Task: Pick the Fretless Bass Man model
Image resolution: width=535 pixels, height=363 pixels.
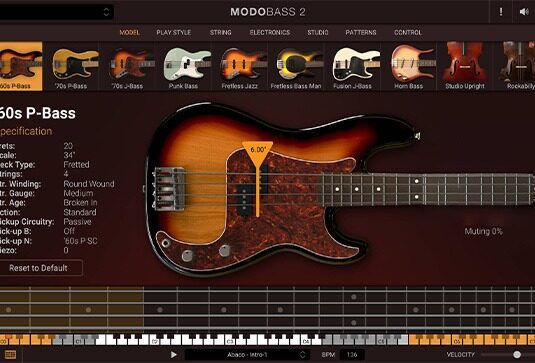Action: tap(296, 66)
